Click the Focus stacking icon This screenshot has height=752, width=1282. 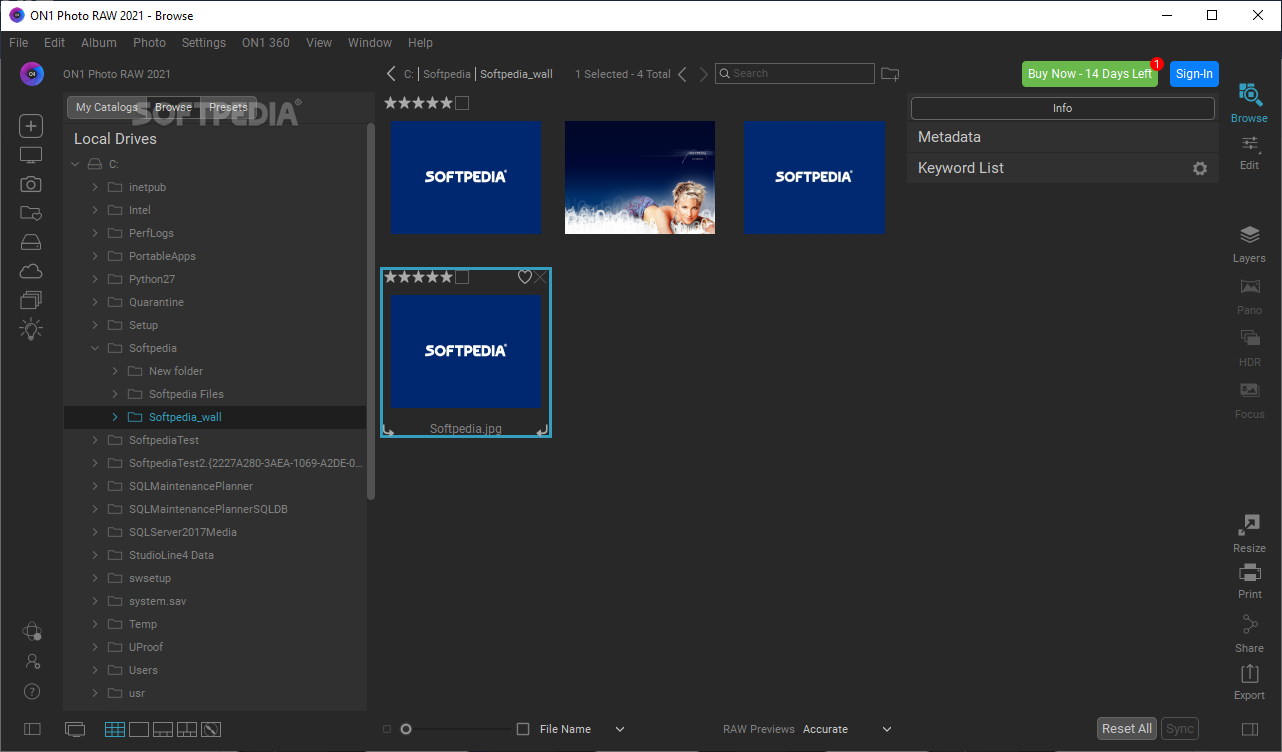(1249, 390)
